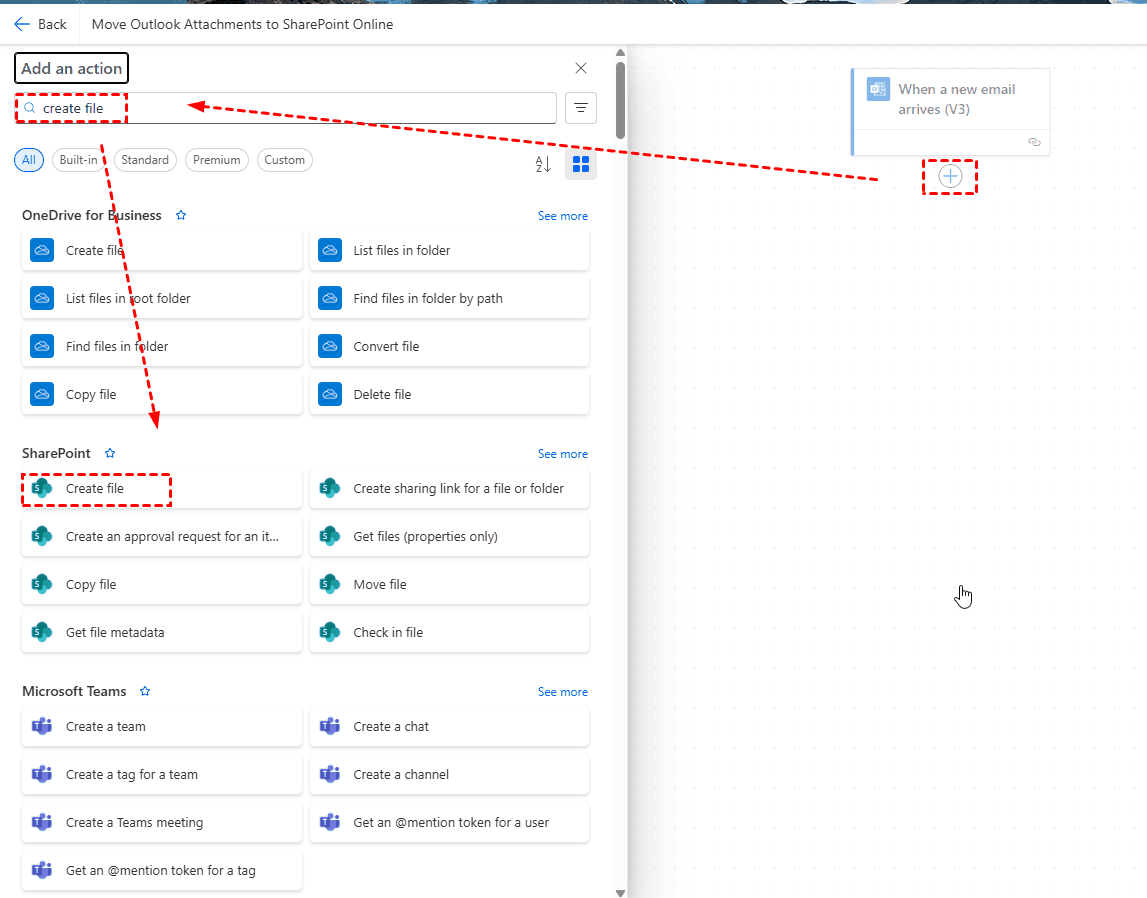Expand See more SharePoint actions
The width and height of the screenshot is (1147, 898).
click(x=562, y=453)
